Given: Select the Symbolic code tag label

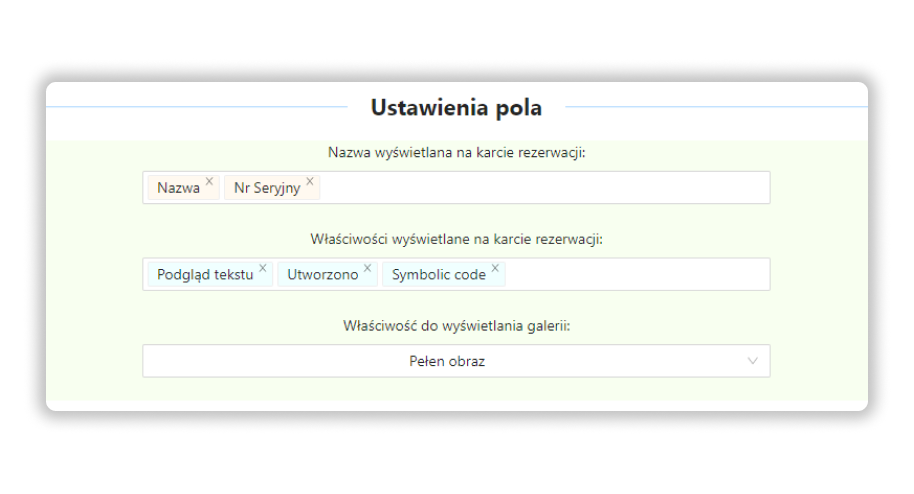Looking at the screenshot, I should 438,275.
